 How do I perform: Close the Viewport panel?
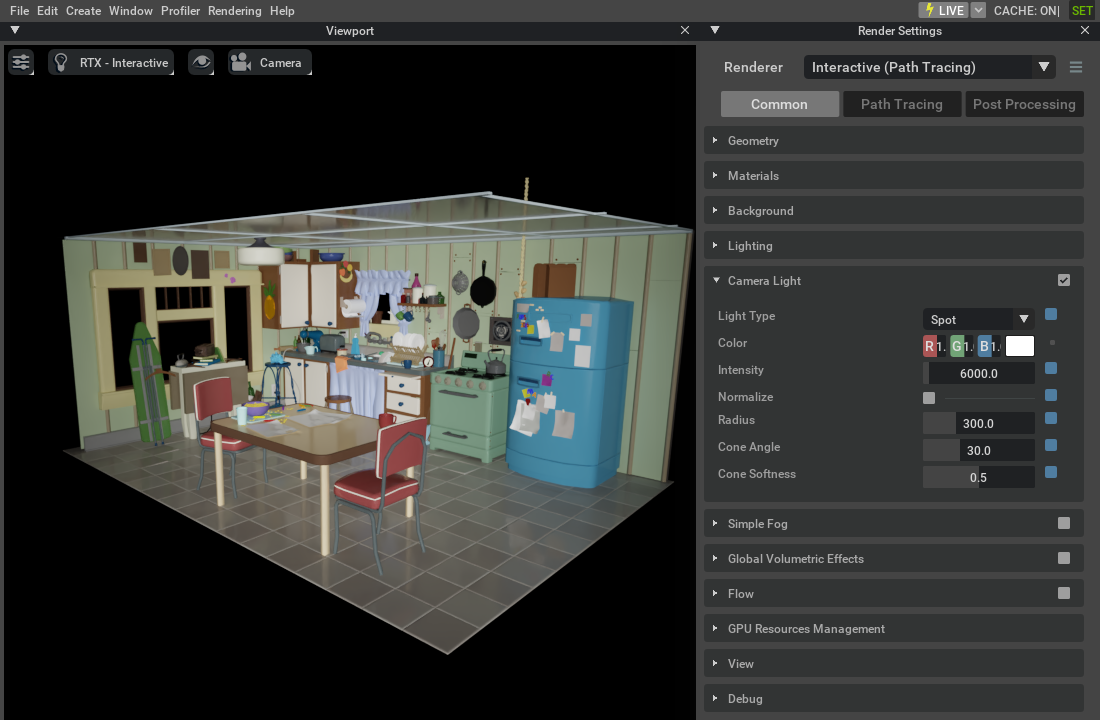coord(685,30)
